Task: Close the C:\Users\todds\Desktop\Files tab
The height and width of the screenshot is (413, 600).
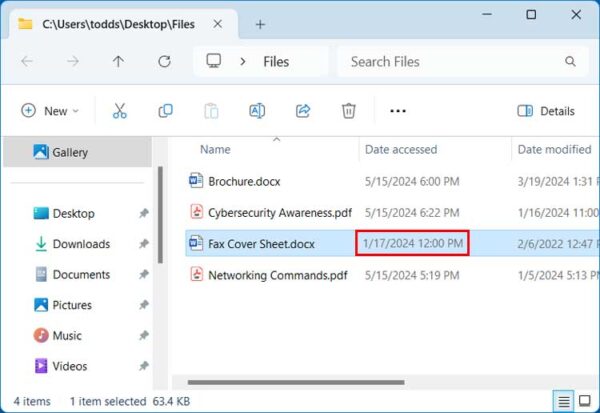Action: [x=218, y=24]
